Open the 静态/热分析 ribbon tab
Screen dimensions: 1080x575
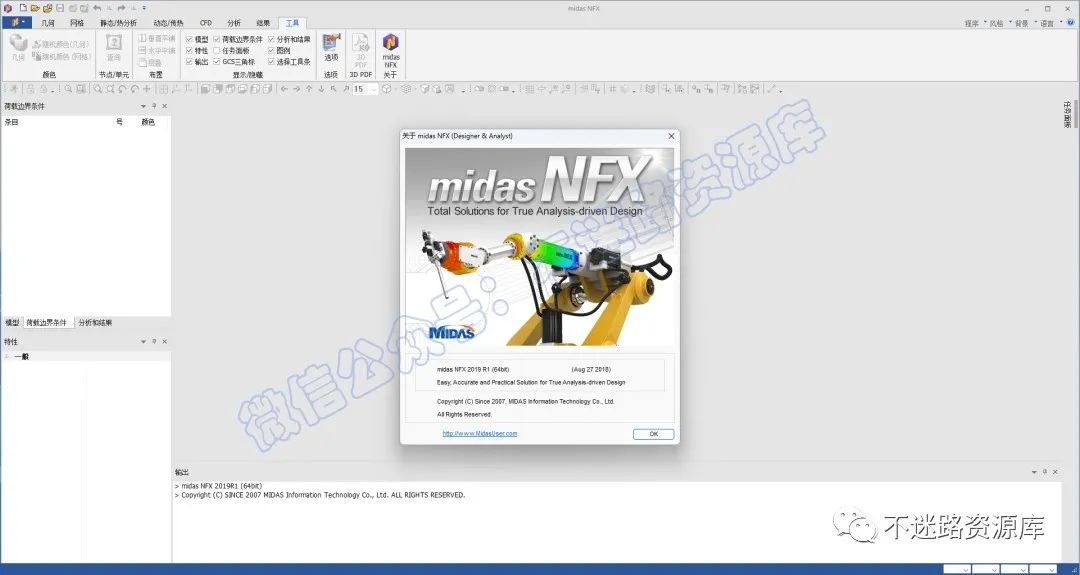[x=118, y=23]
